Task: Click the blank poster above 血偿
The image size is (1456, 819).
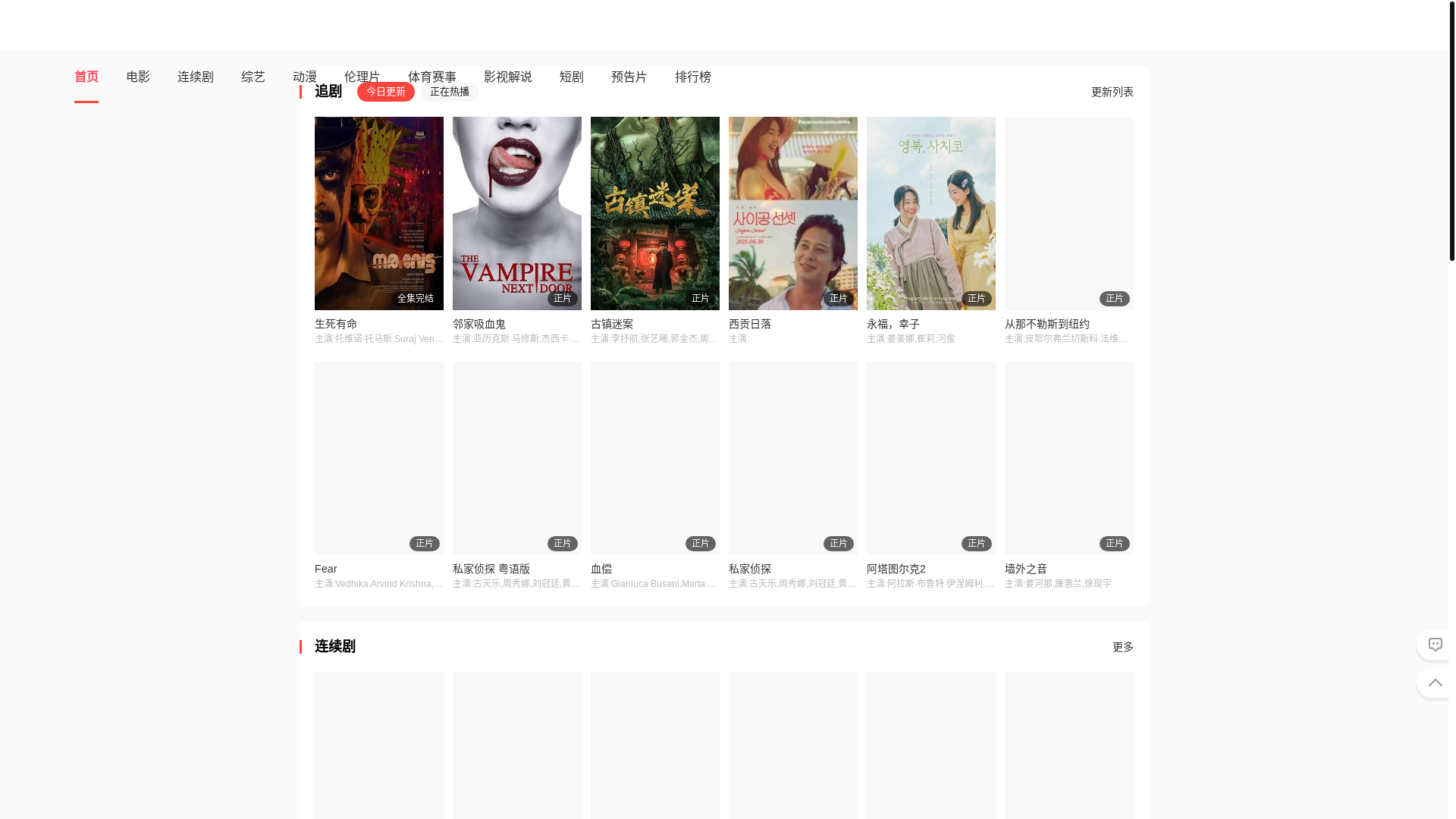Action: tap(655, 458)
